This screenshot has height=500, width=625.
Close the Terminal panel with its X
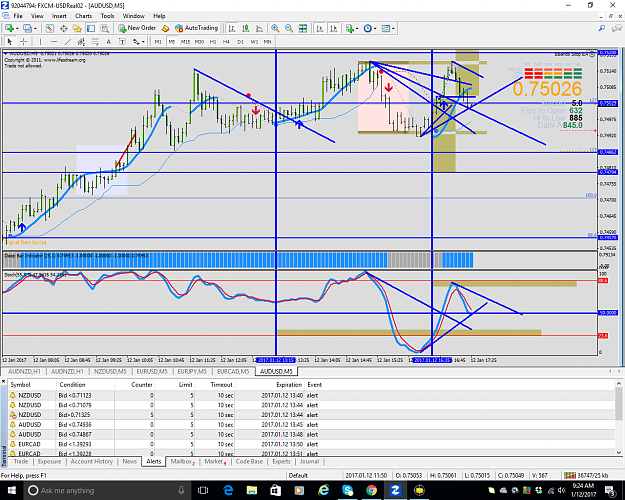coord(4,382)
